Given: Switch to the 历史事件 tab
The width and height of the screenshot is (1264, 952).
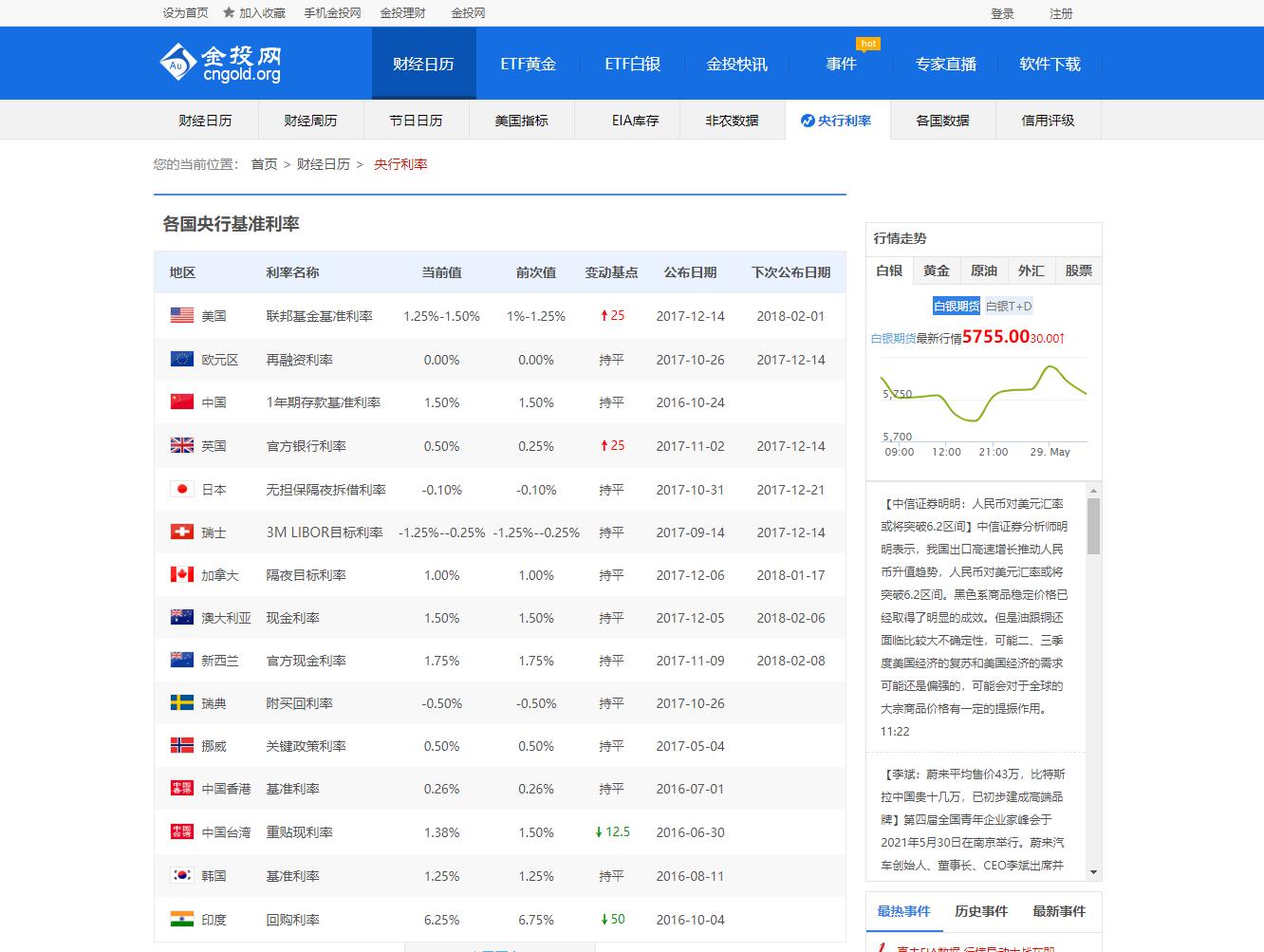Looking at the screenshot, I should 981,910.
